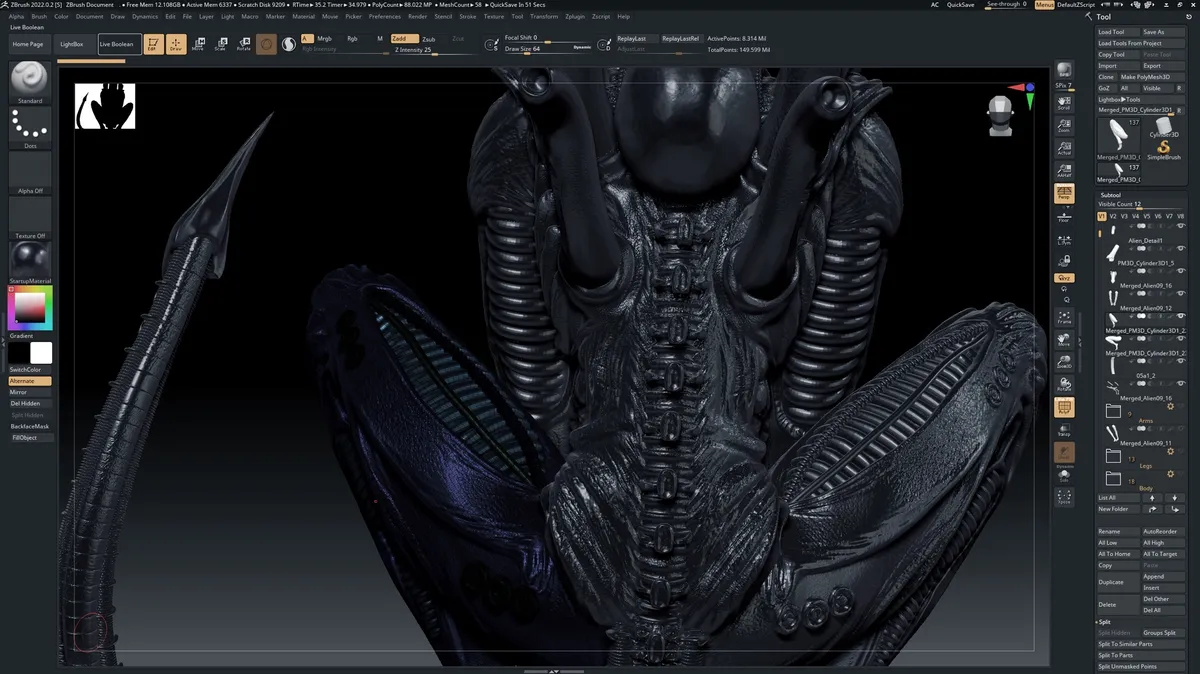Activate the Draw mode icon
This screenshot has height=674, width=1200.
pyautogui.click(x=176, y=44)
